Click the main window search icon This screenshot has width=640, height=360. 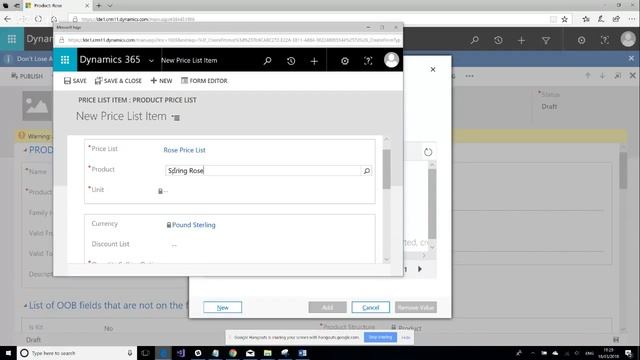point(475,40)
